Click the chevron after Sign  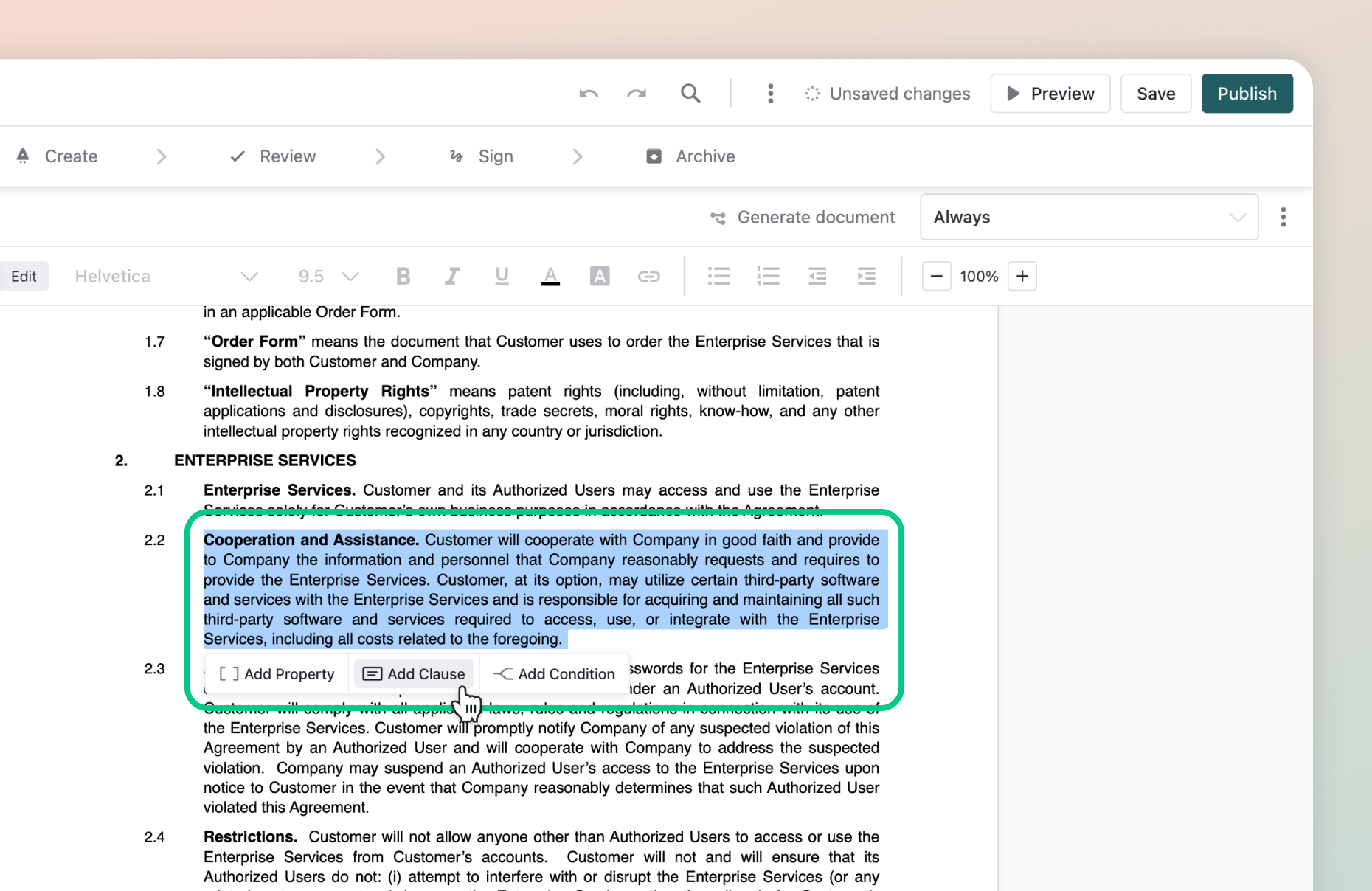click(577, 156)
